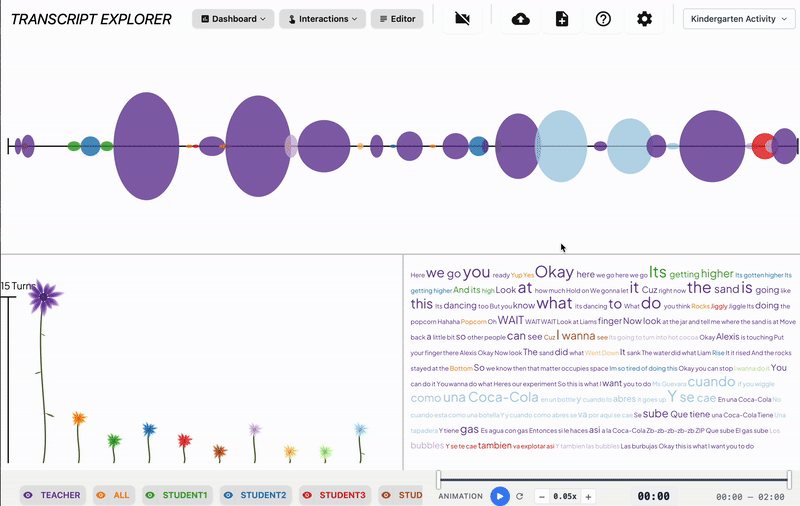800x506 pixels.
Task: Select the orange flower next to the tall purple one
Action: 79,419
